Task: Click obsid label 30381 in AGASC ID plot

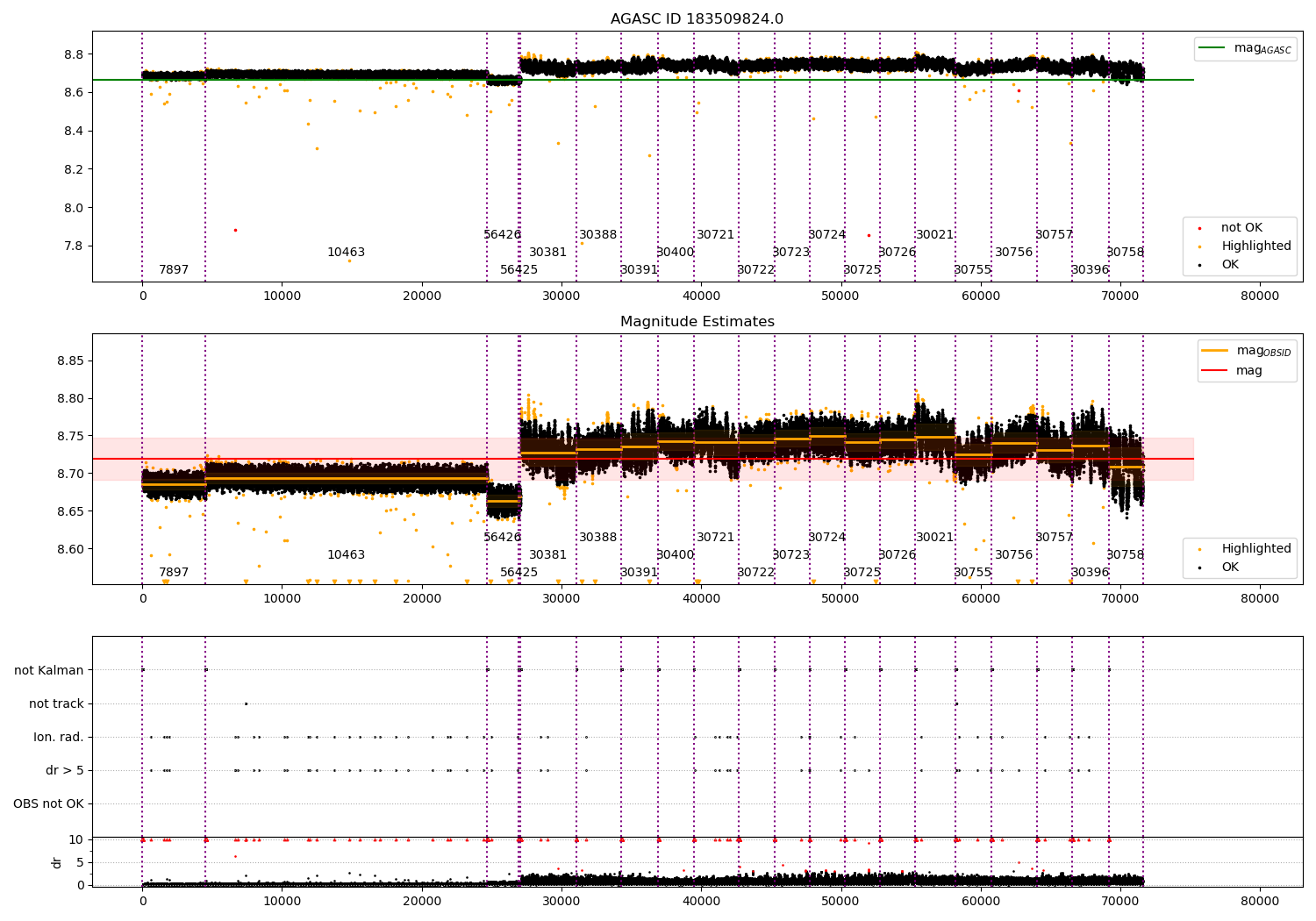Action: click(x=547, y=252)
